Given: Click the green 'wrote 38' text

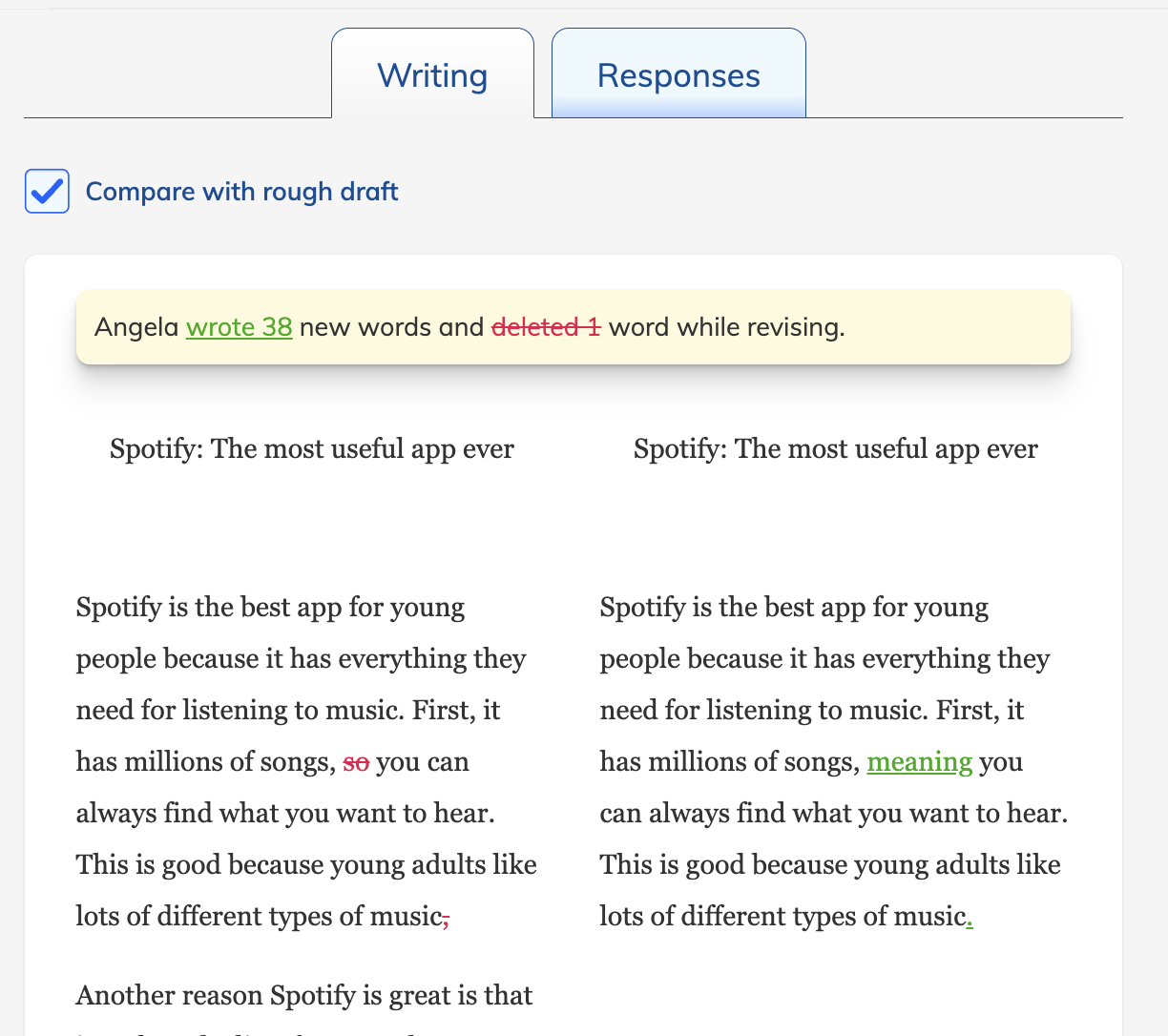Looking at the screenshot, I should click(239, 327).
